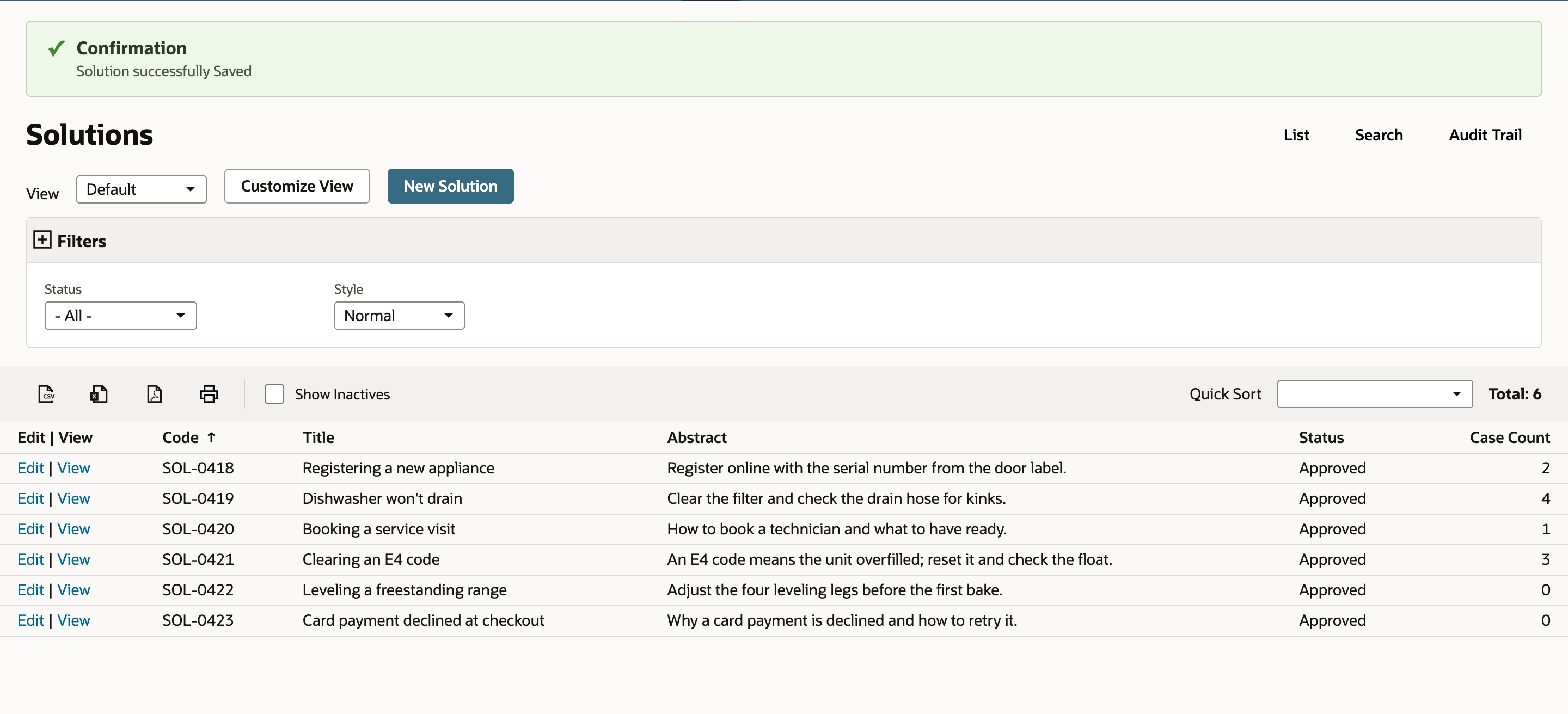Select the title 'Clearing an E4 code'

tap(371, 559)
